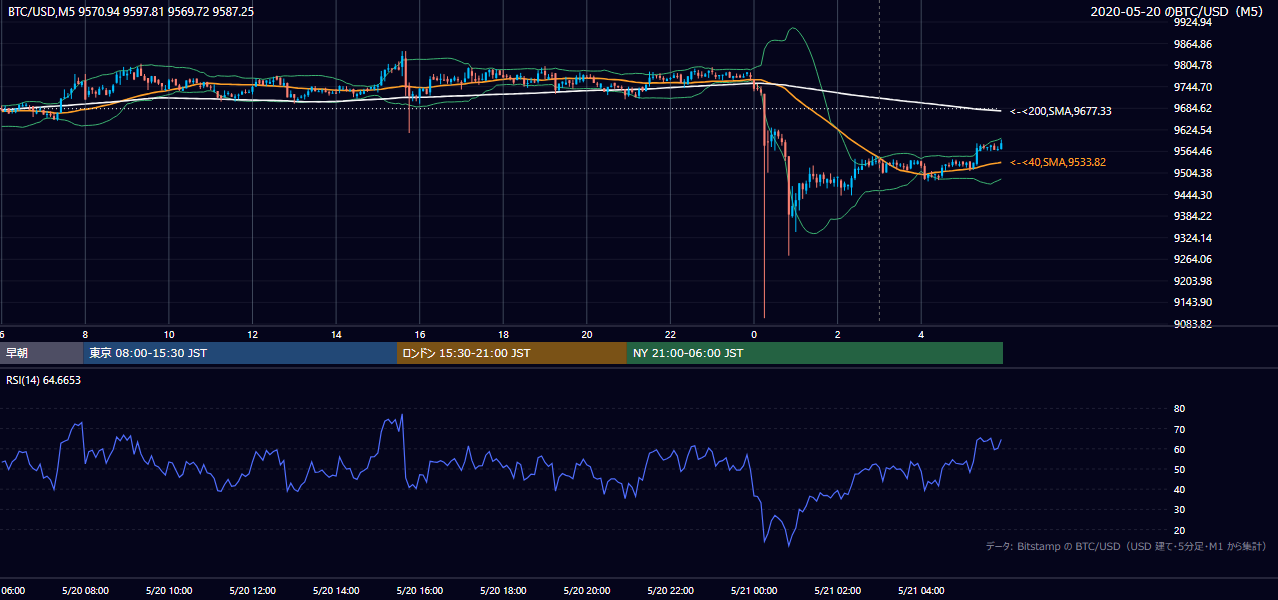1278x600 pixels.
Task: Click price axis value 9804.78
Action: point(1193,66)
